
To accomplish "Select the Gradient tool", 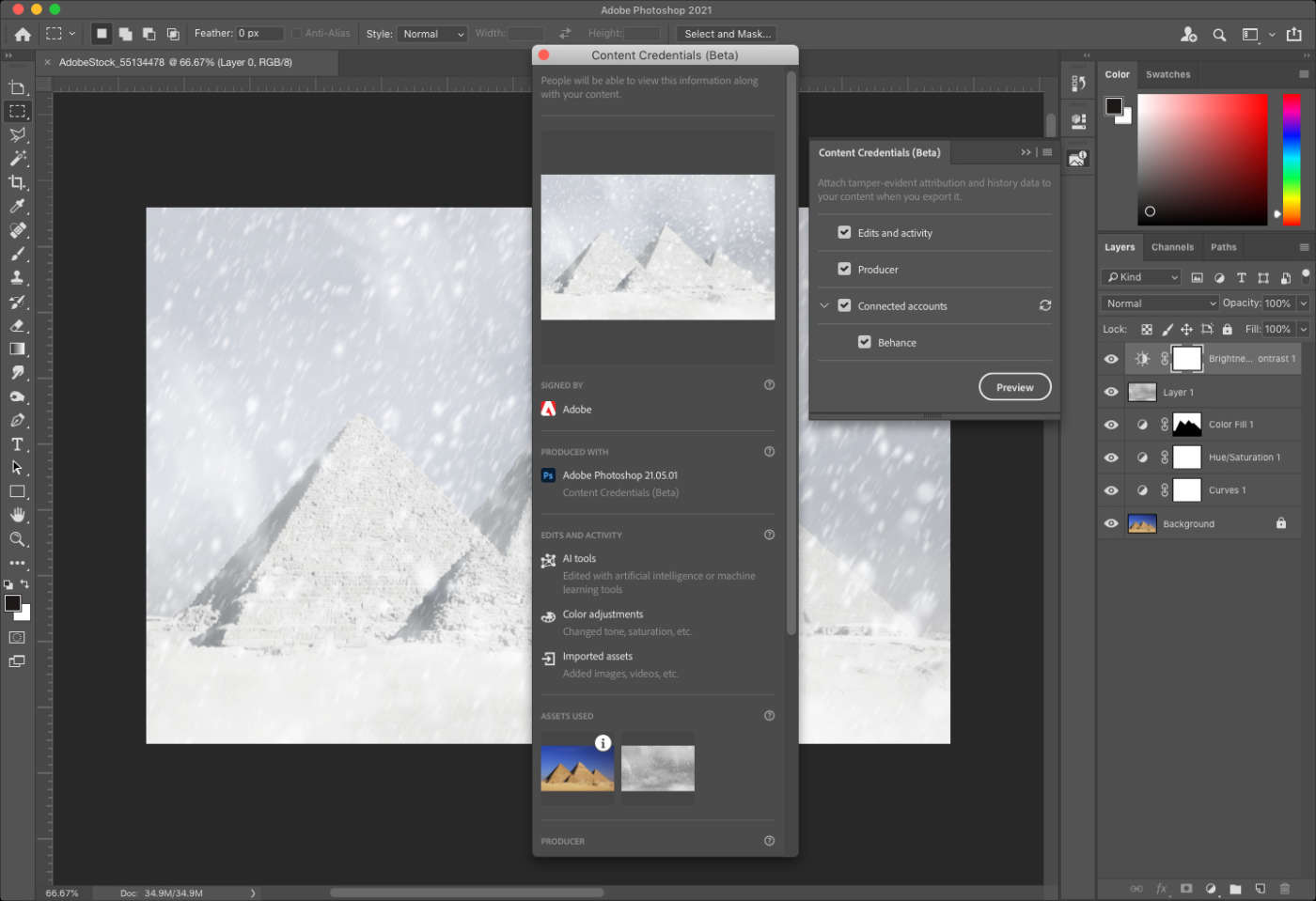I will pyautogui.click(x=17, y=349).
